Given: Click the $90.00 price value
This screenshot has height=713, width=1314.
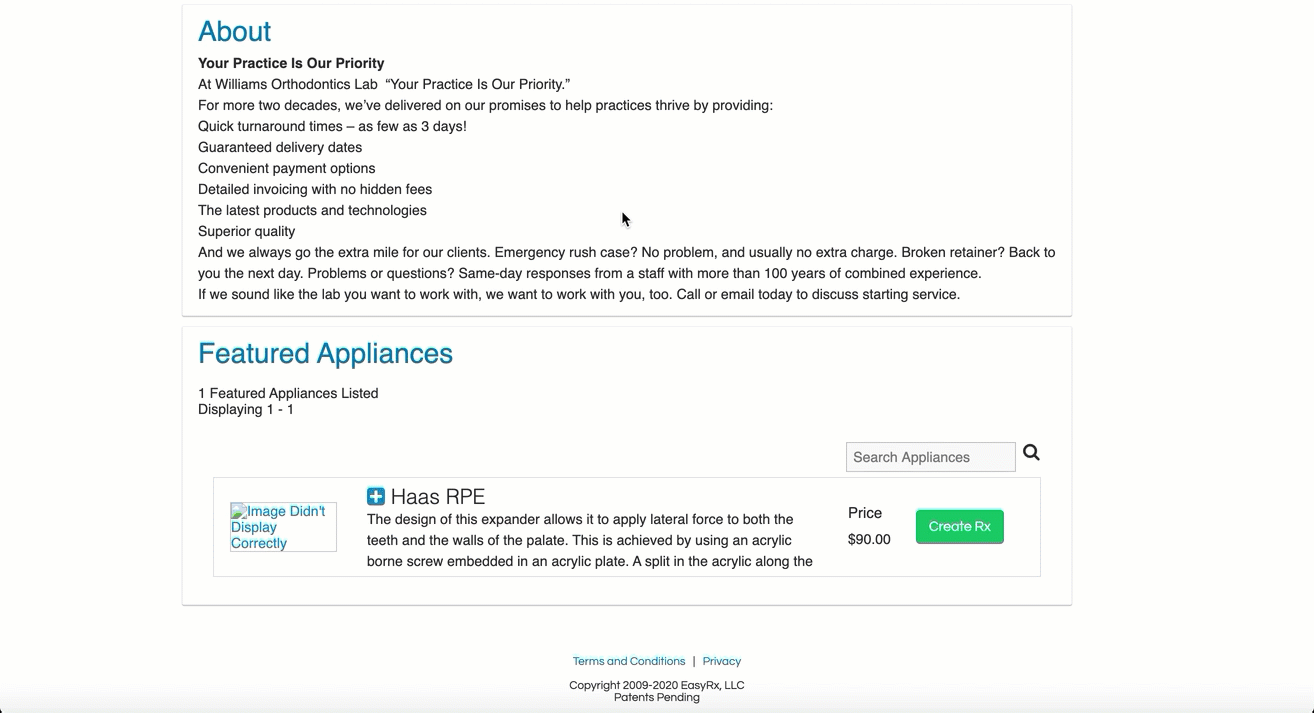Looking at the screenshot, I should [869, 539].
